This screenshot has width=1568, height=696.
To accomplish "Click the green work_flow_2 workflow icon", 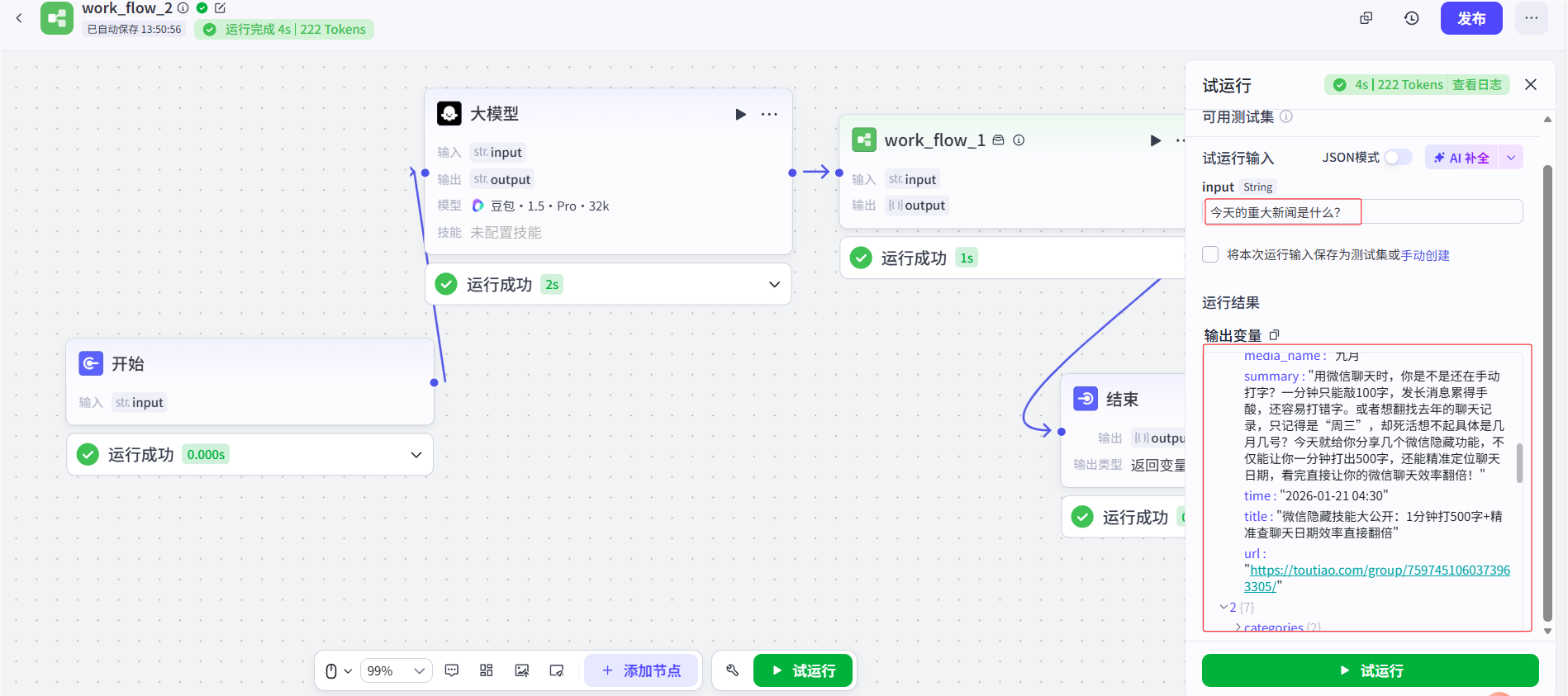I will coord(57,17).
